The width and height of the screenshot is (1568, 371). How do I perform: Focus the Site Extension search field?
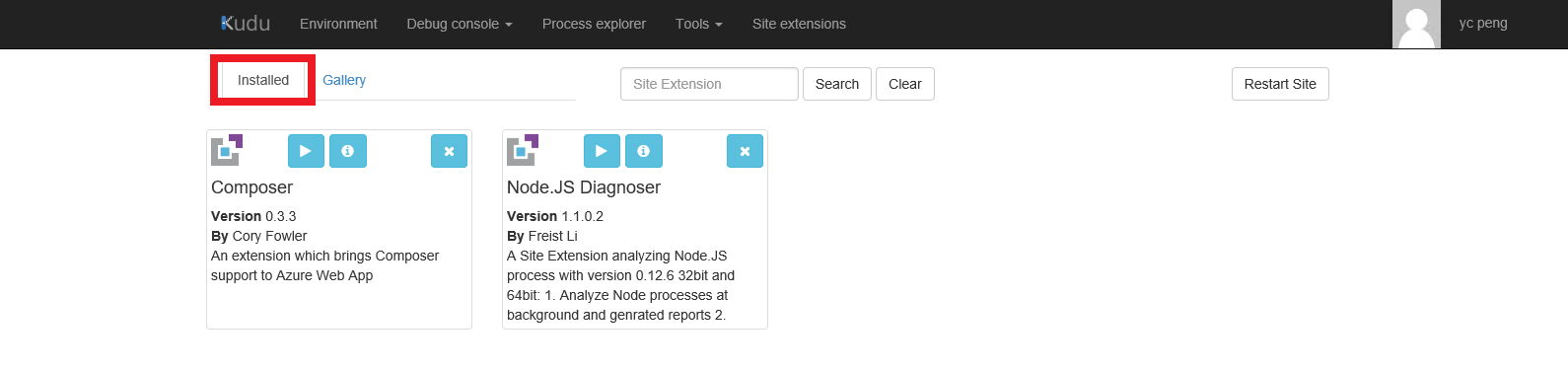(x=709, y=84)
